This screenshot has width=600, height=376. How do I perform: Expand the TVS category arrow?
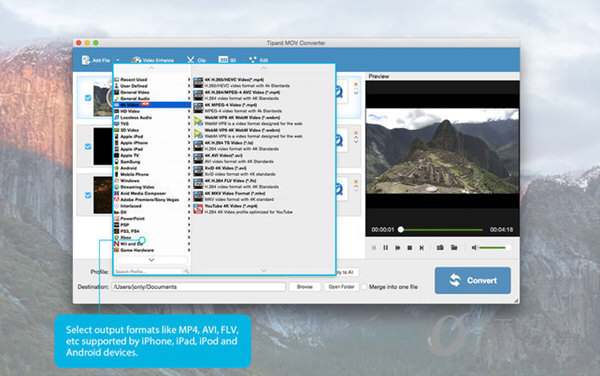[189, 124]
